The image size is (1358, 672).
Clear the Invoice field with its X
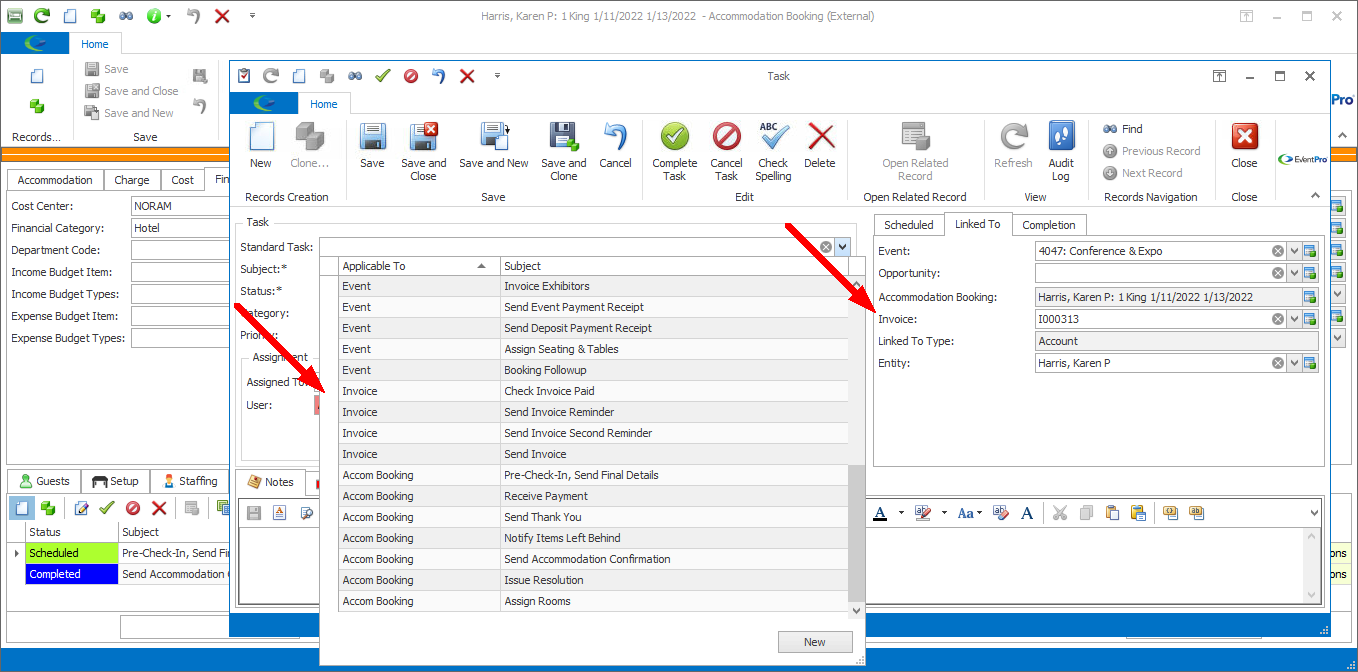coord(1278,319)
